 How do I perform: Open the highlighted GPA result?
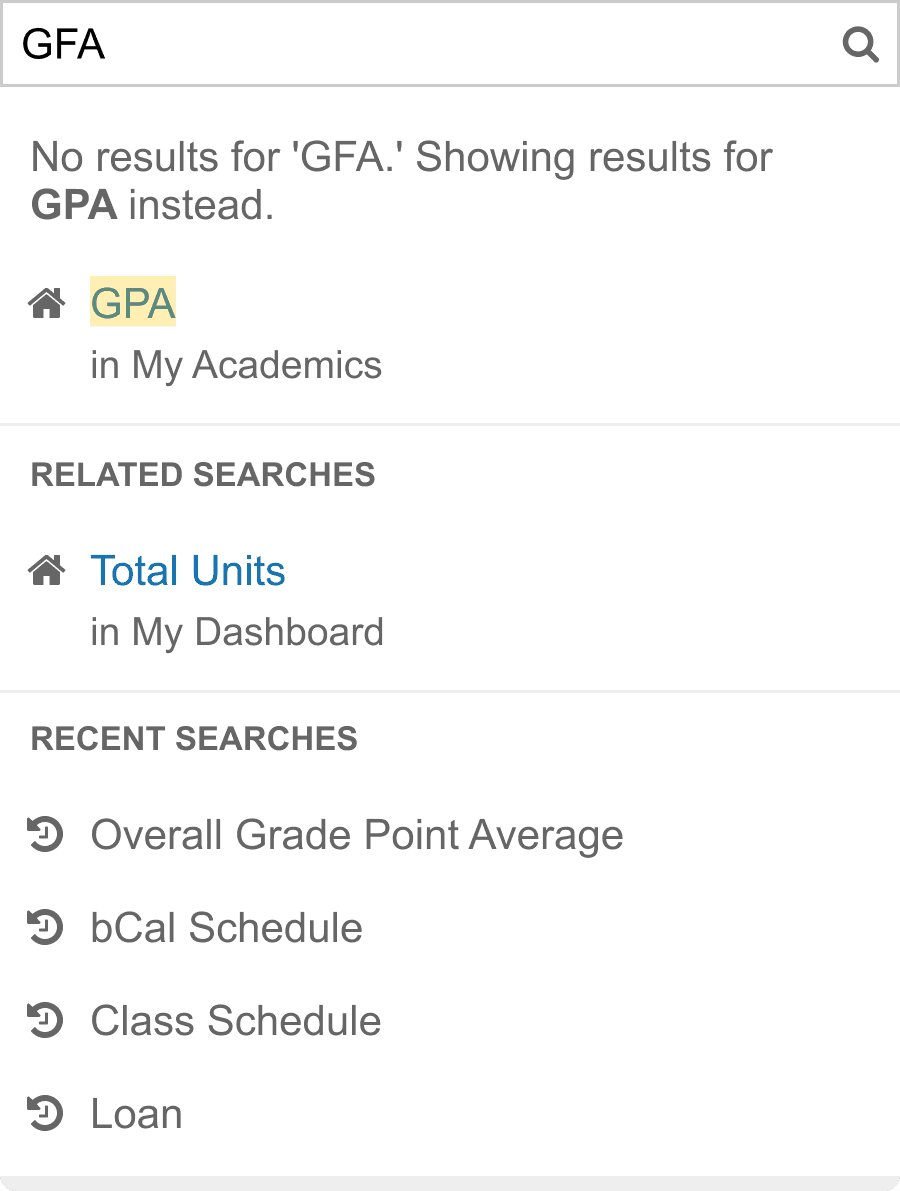pos(133,303)
